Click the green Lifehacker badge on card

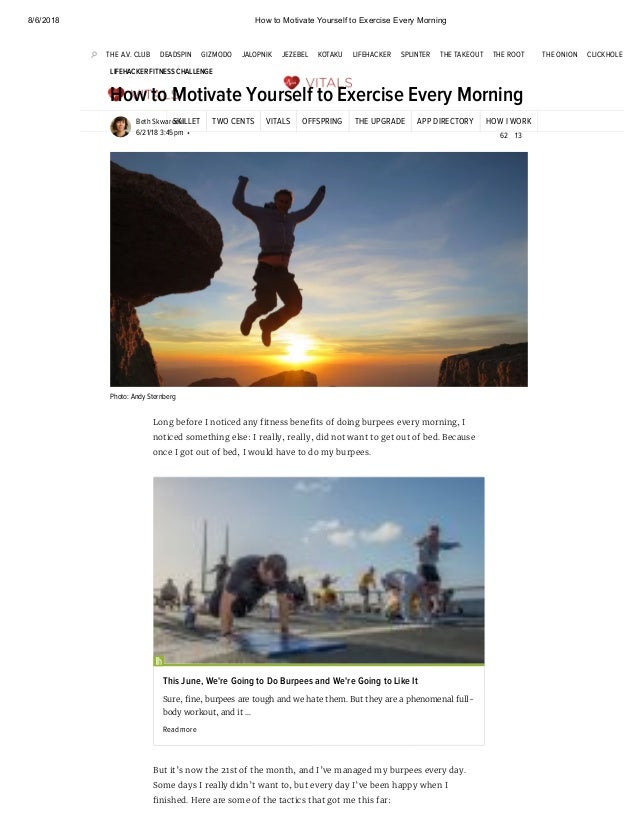point(159,660)
